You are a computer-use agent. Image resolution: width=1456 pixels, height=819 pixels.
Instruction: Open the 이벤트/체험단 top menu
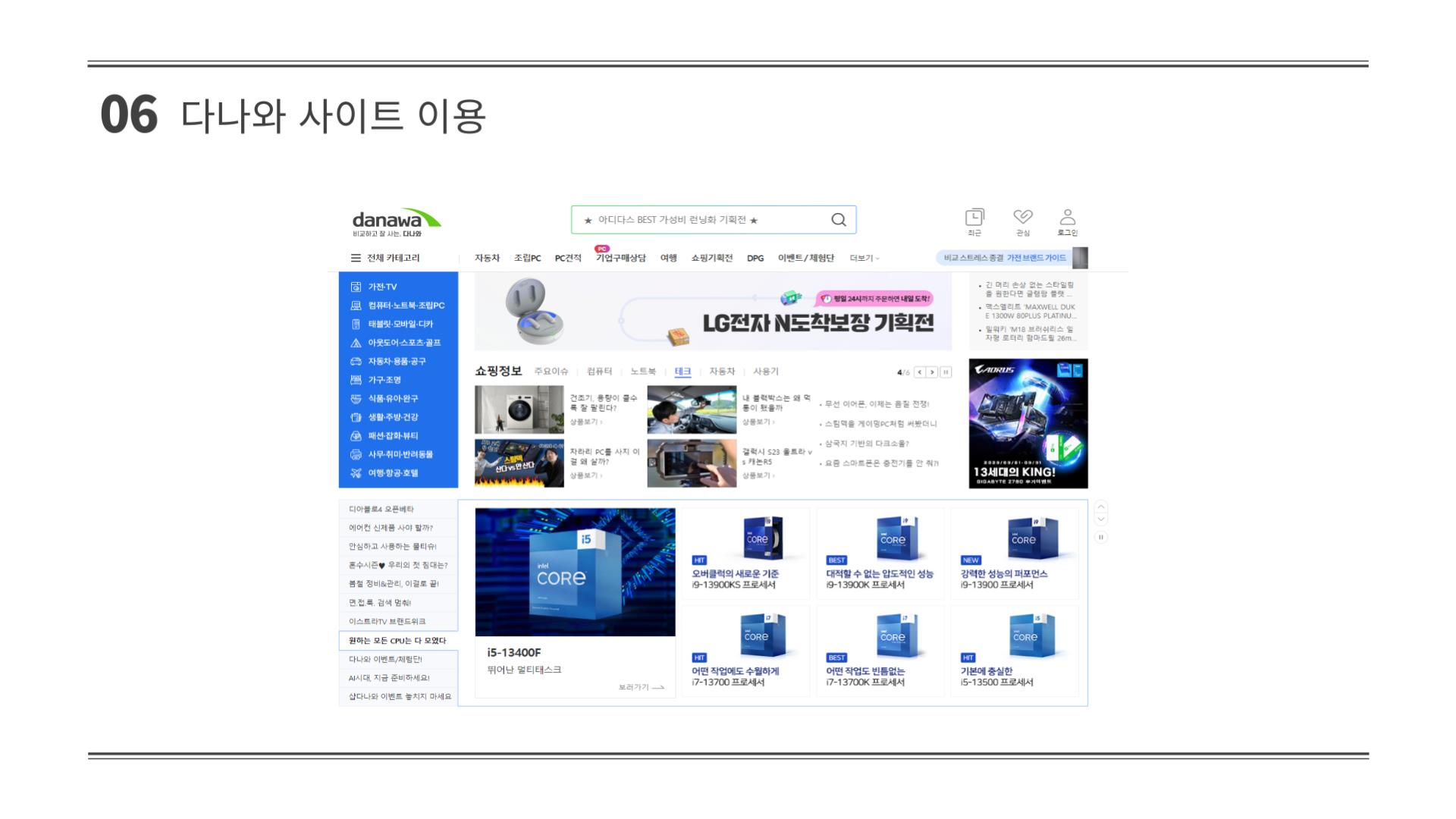click(x=805, y=259)
